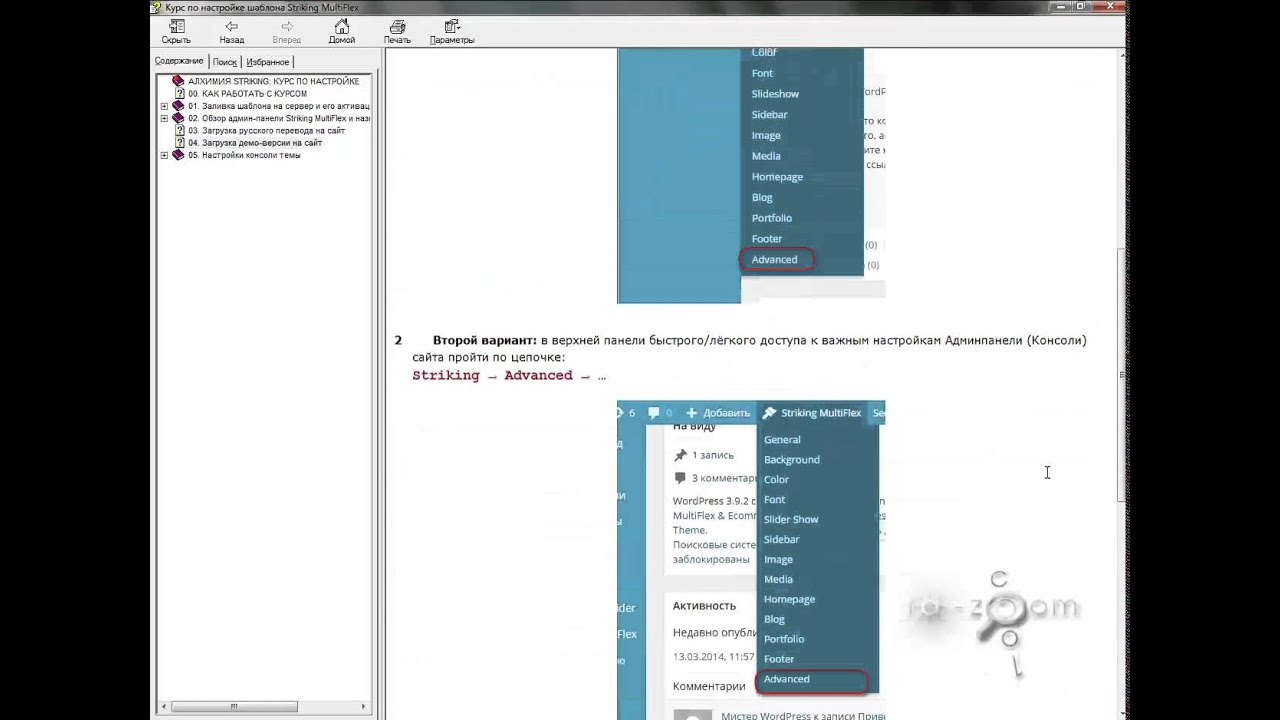Click the contents tree scroll-right arrow
This screenshot has height=720, width=1280.
click(363, 707)
